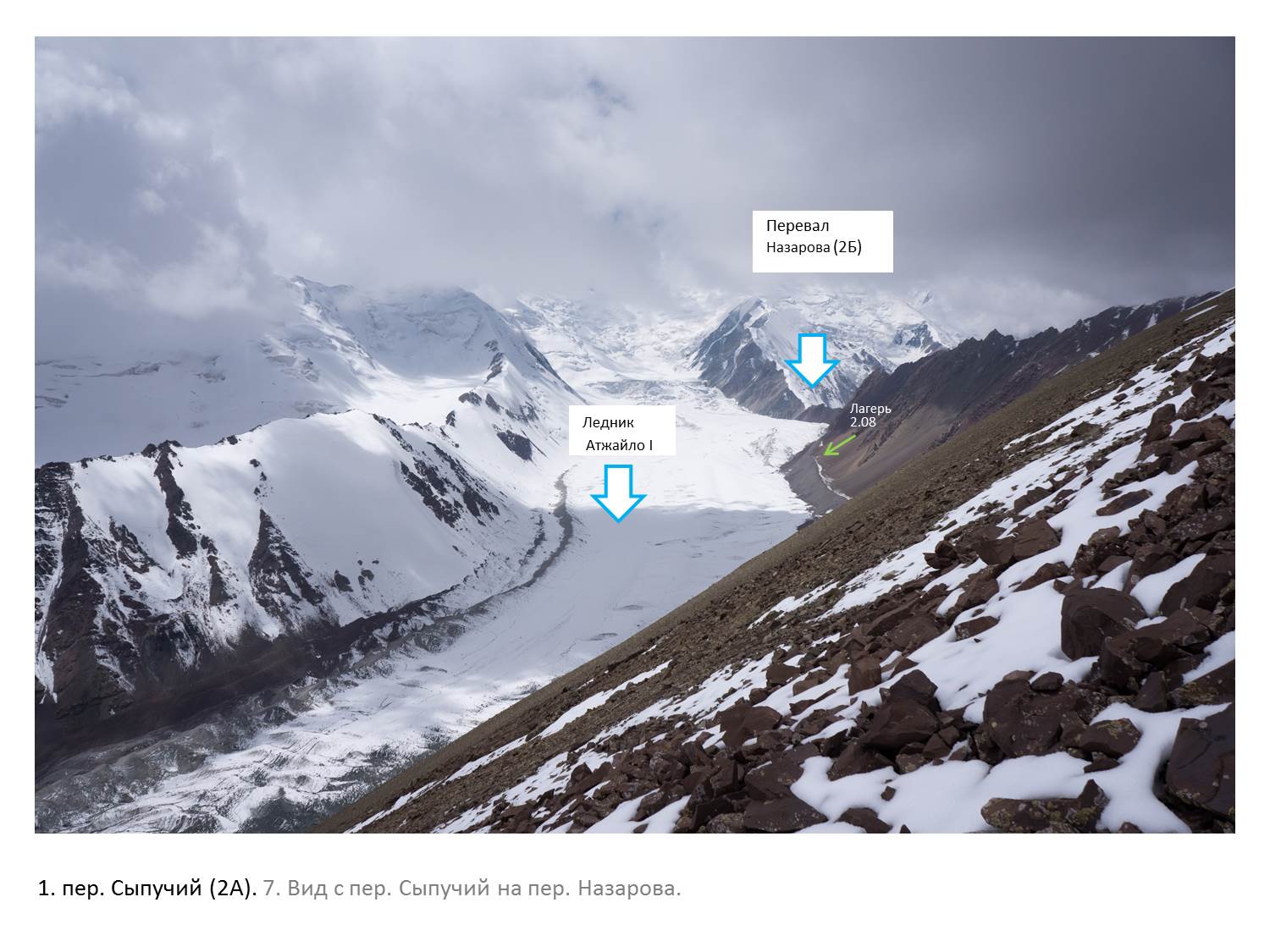Click the date 2.08 under Лагерь

(863, 421)
